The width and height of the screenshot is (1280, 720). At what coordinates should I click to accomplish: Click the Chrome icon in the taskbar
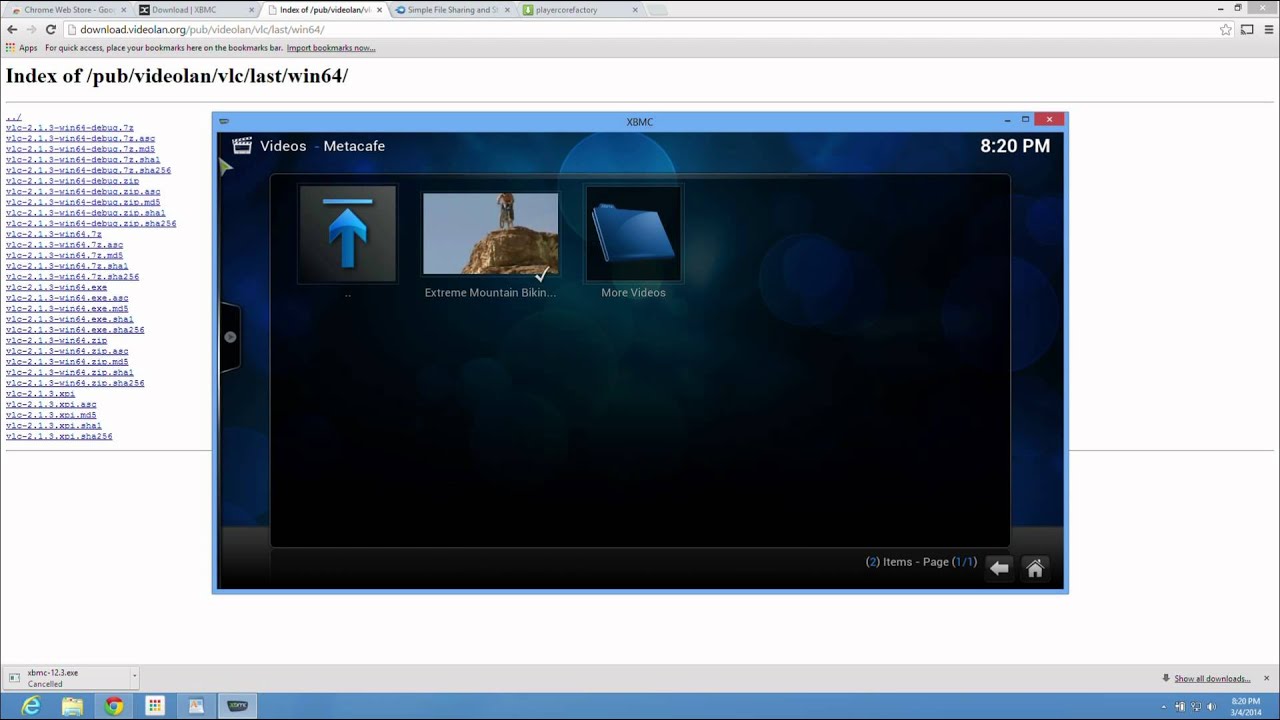click(114, 706)
